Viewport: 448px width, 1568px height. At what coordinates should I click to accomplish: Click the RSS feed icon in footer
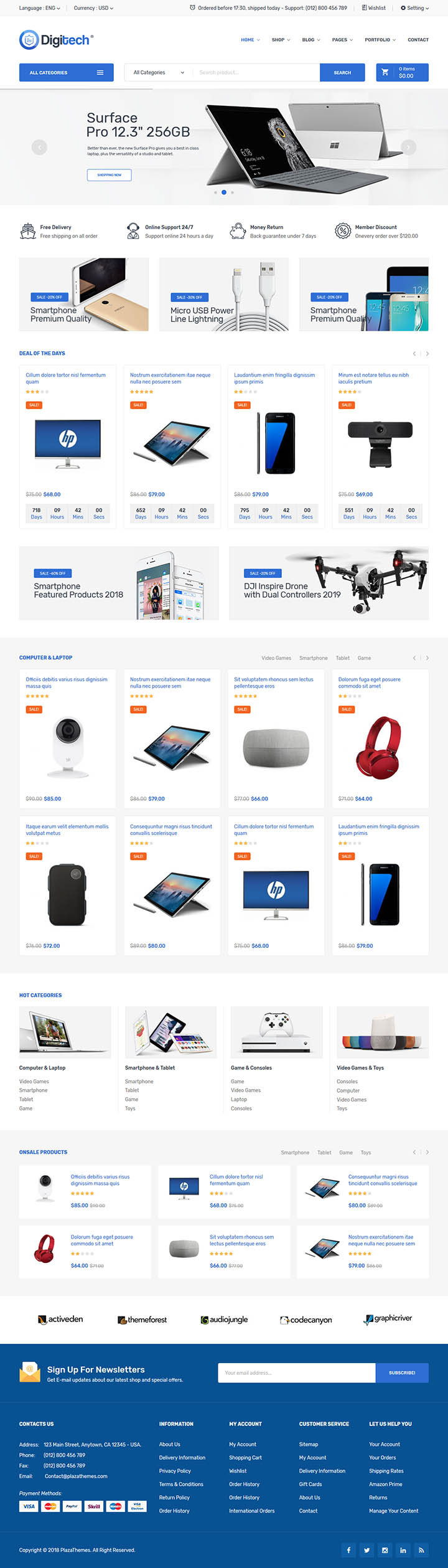[421, 1550]
